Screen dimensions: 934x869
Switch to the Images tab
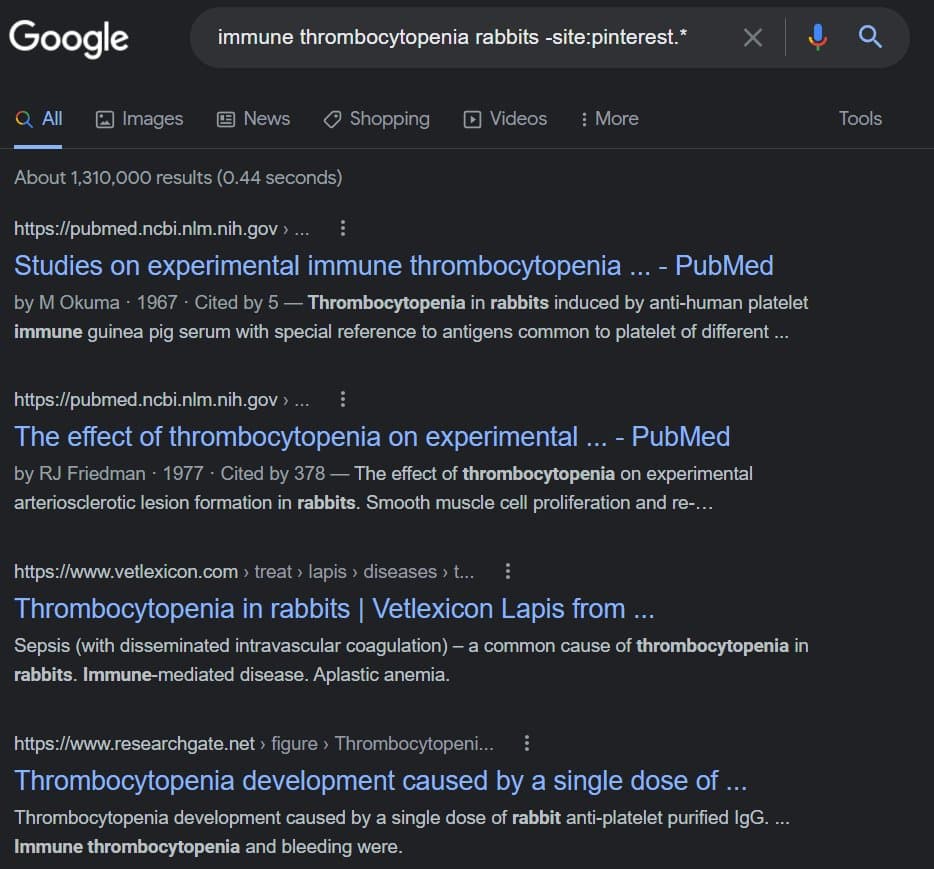point(139,119)
